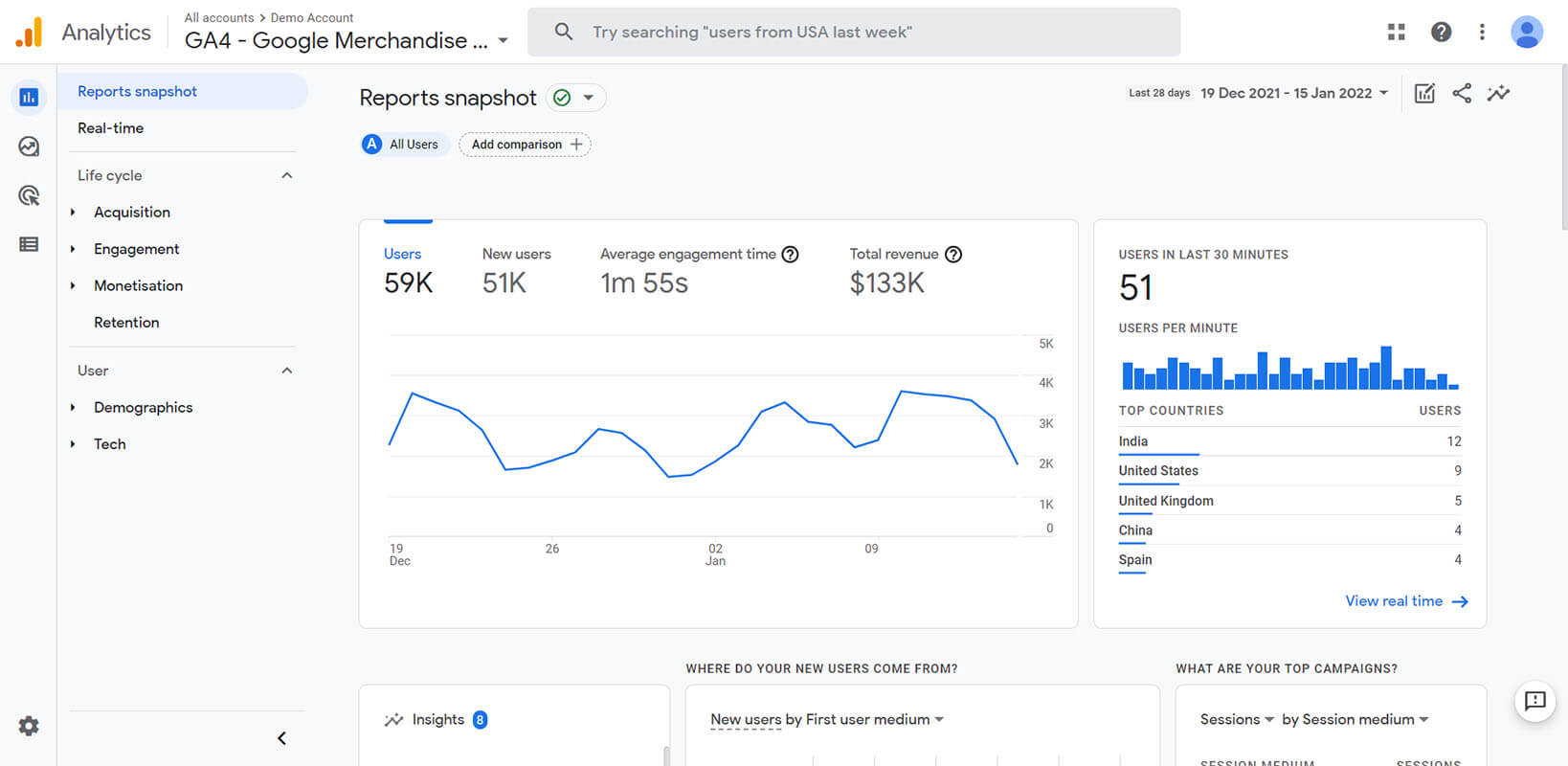Click the 51 users in last 30 minutes value
Screen dimensions: 1568x766
point(1136,287)
